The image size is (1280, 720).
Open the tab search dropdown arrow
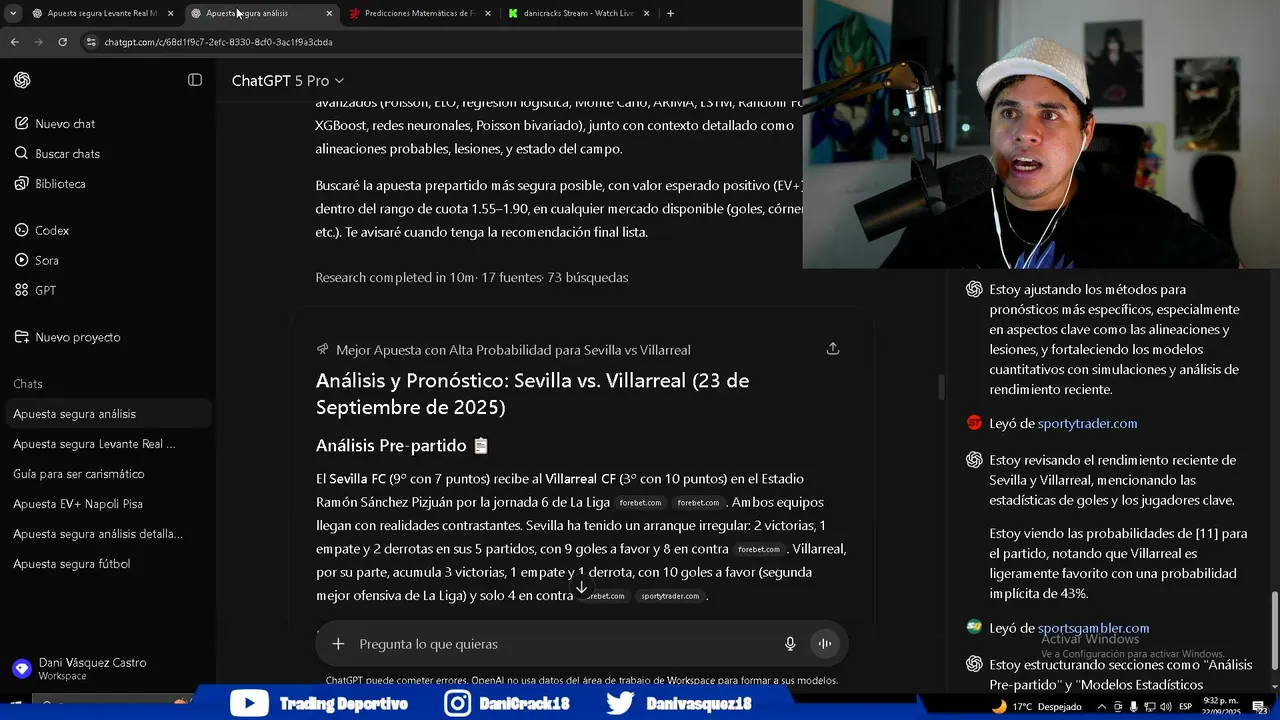point(13,13)
